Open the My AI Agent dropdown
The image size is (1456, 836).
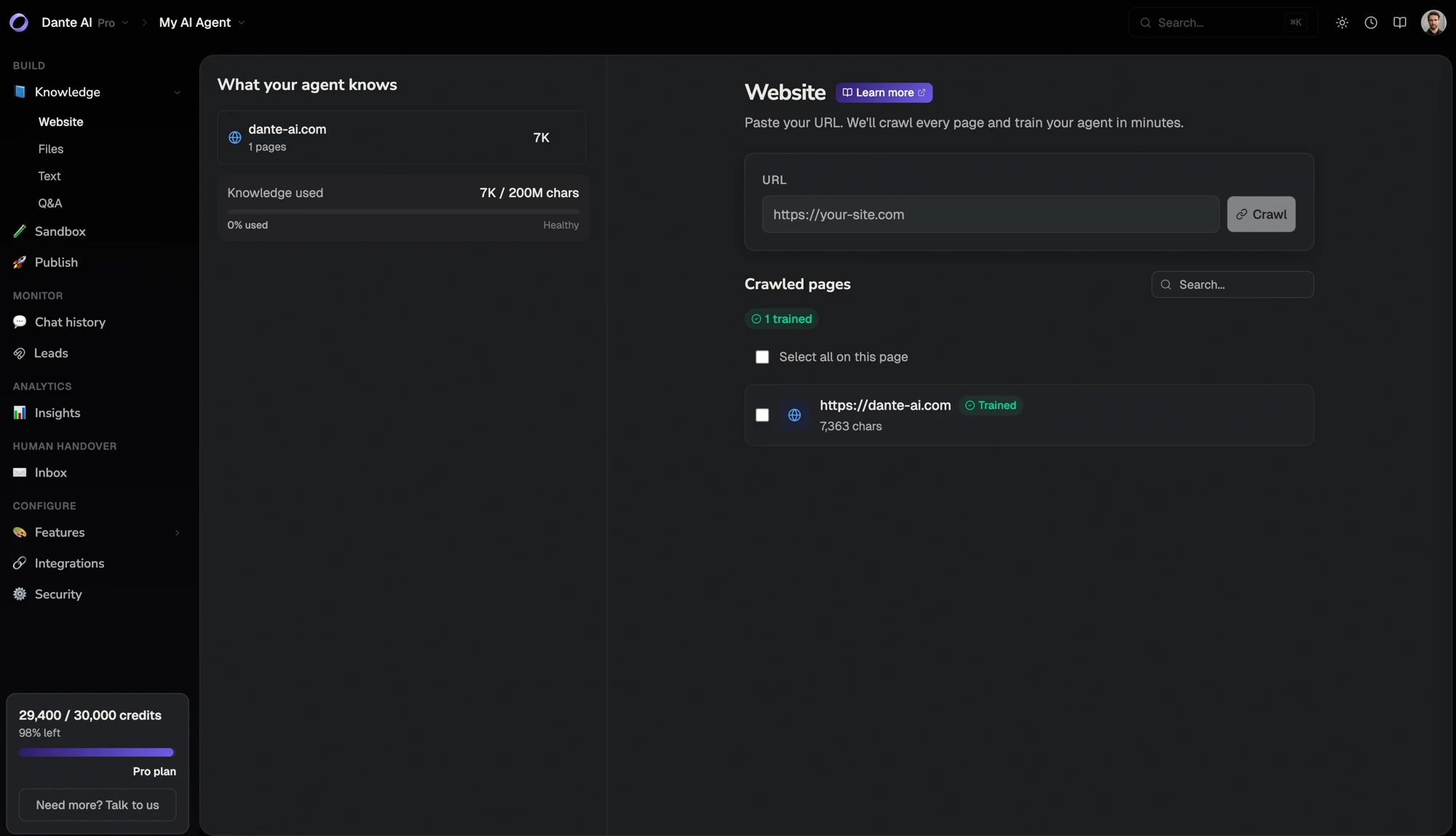pyautogui.click(x=202, y=23)
